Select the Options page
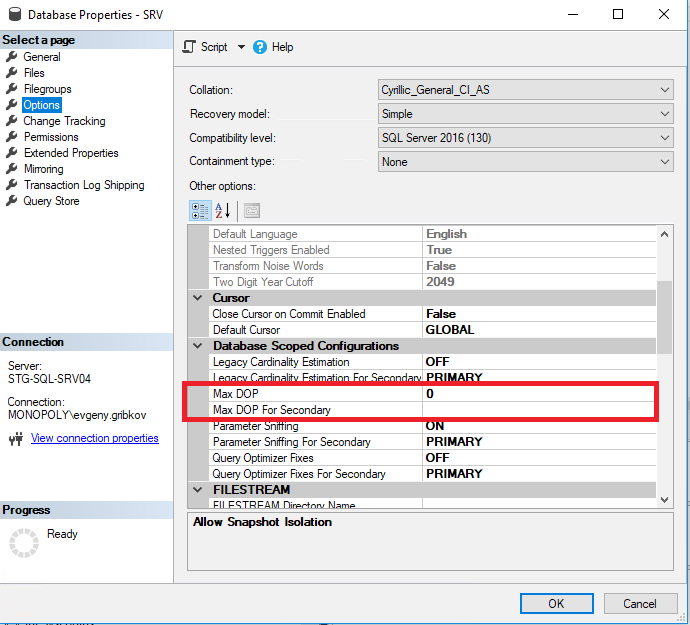Image resolution: width=690 pixels, height=625 pixels. 41,105
